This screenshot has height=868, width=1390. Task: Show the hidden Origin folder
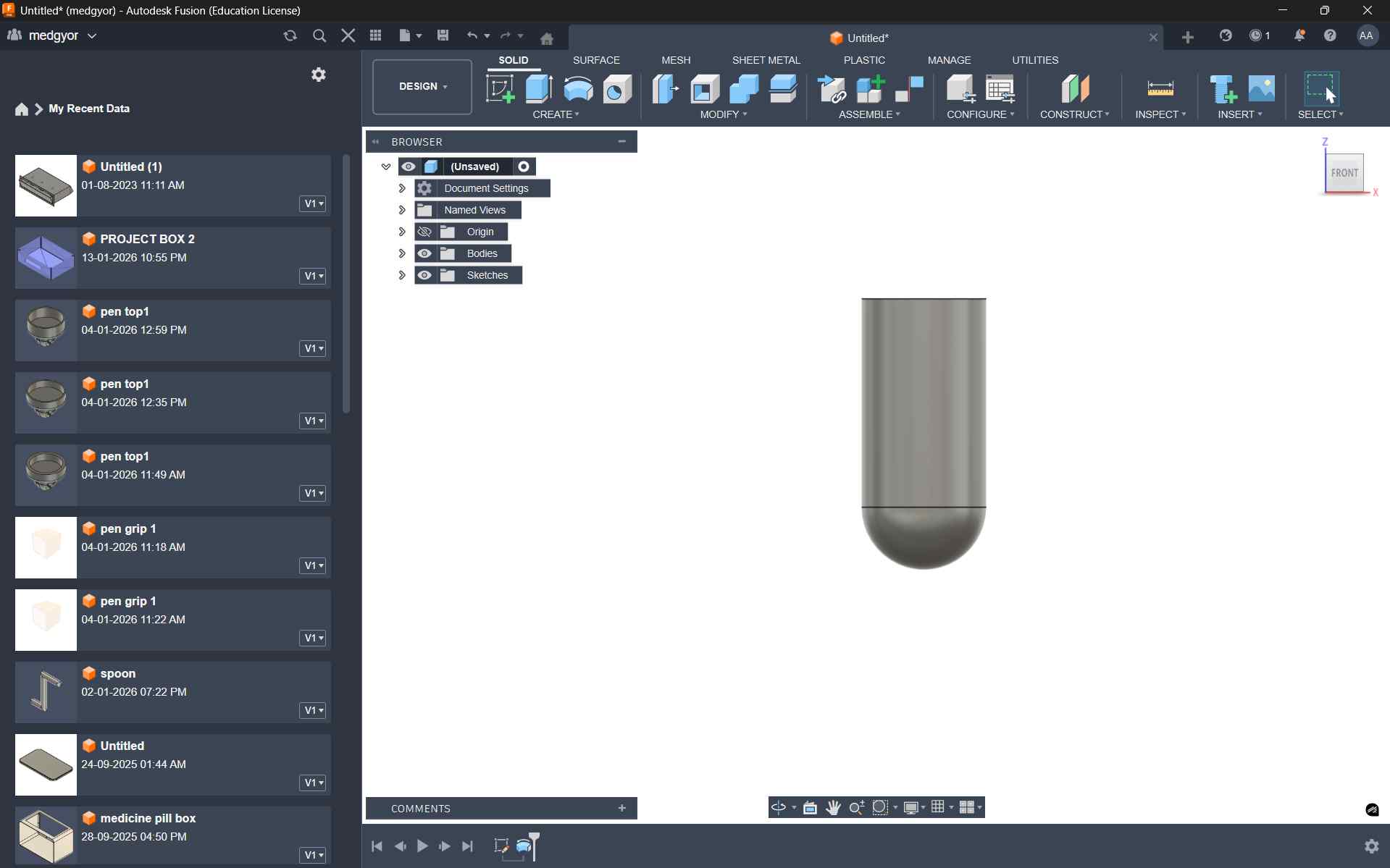point(425,232)
